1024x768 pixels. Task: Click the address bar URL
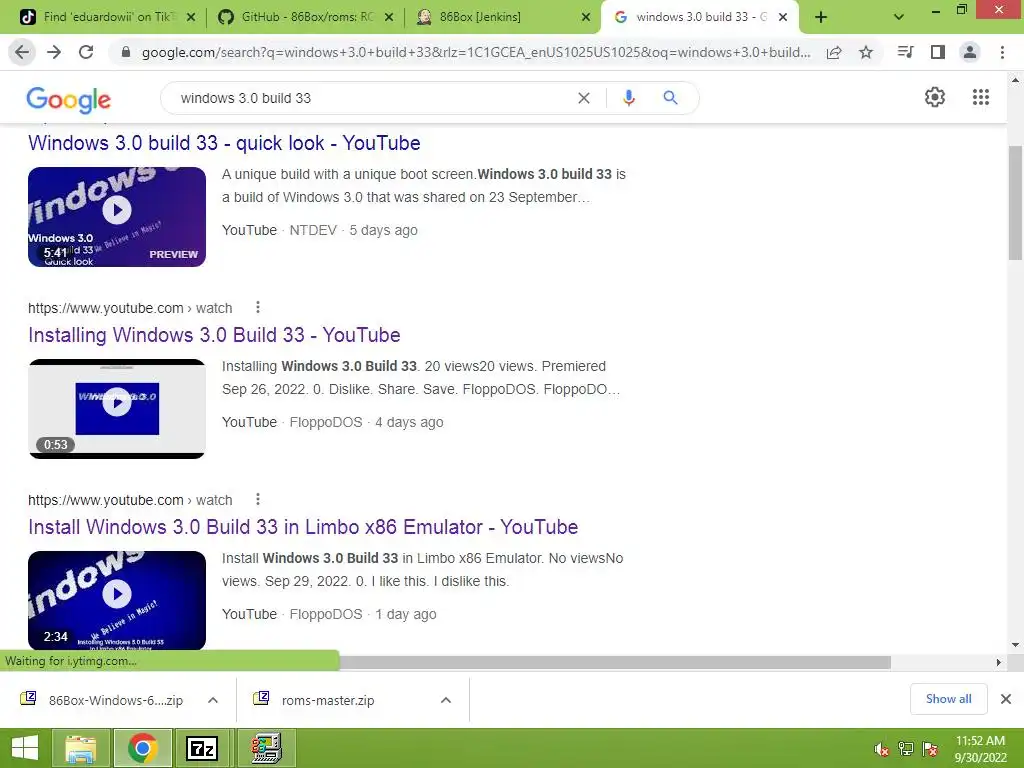click(x=476, y=52)
